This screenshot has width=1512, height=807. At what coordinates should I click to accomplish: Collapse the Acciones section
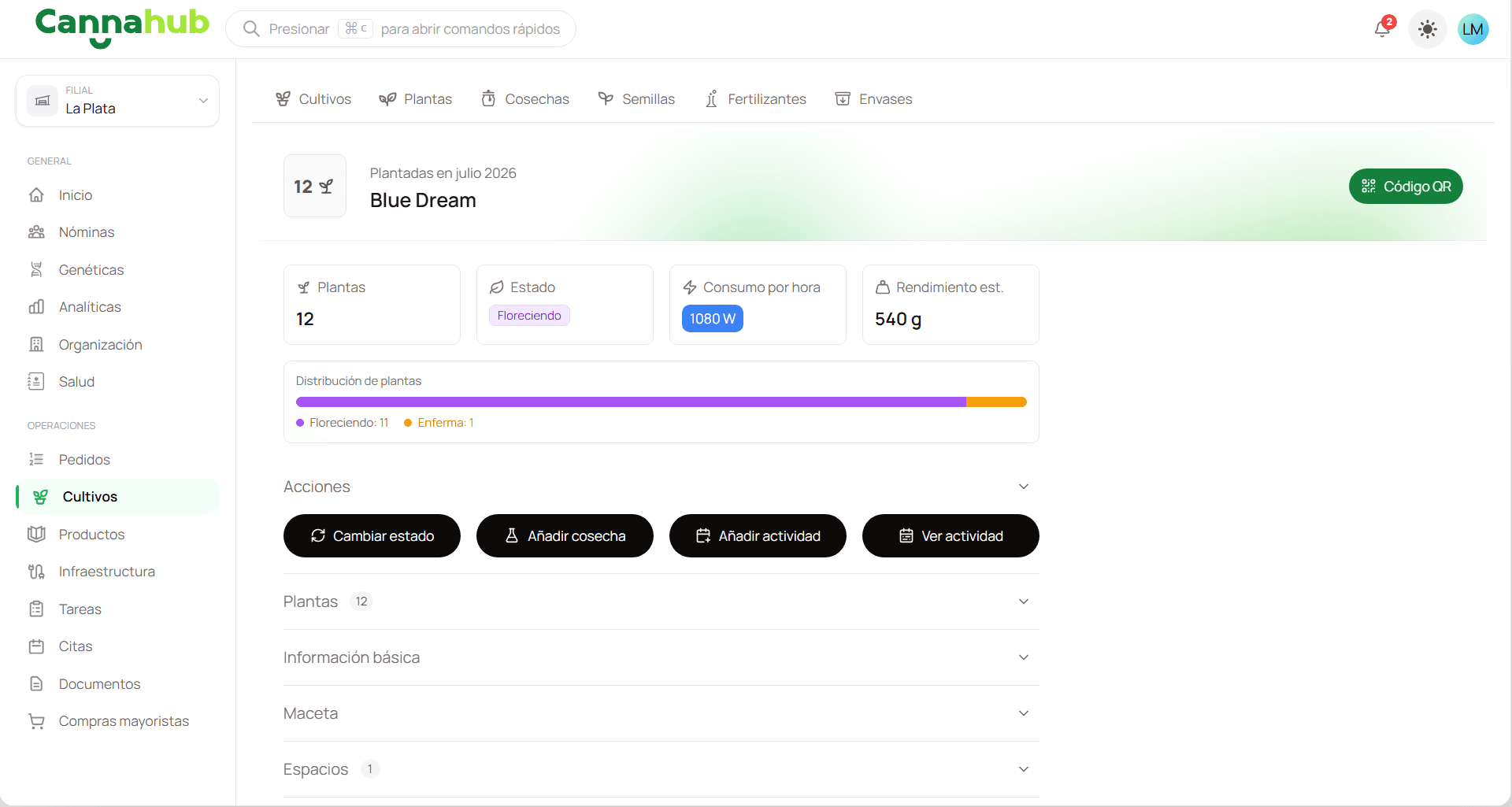(661, 487)
